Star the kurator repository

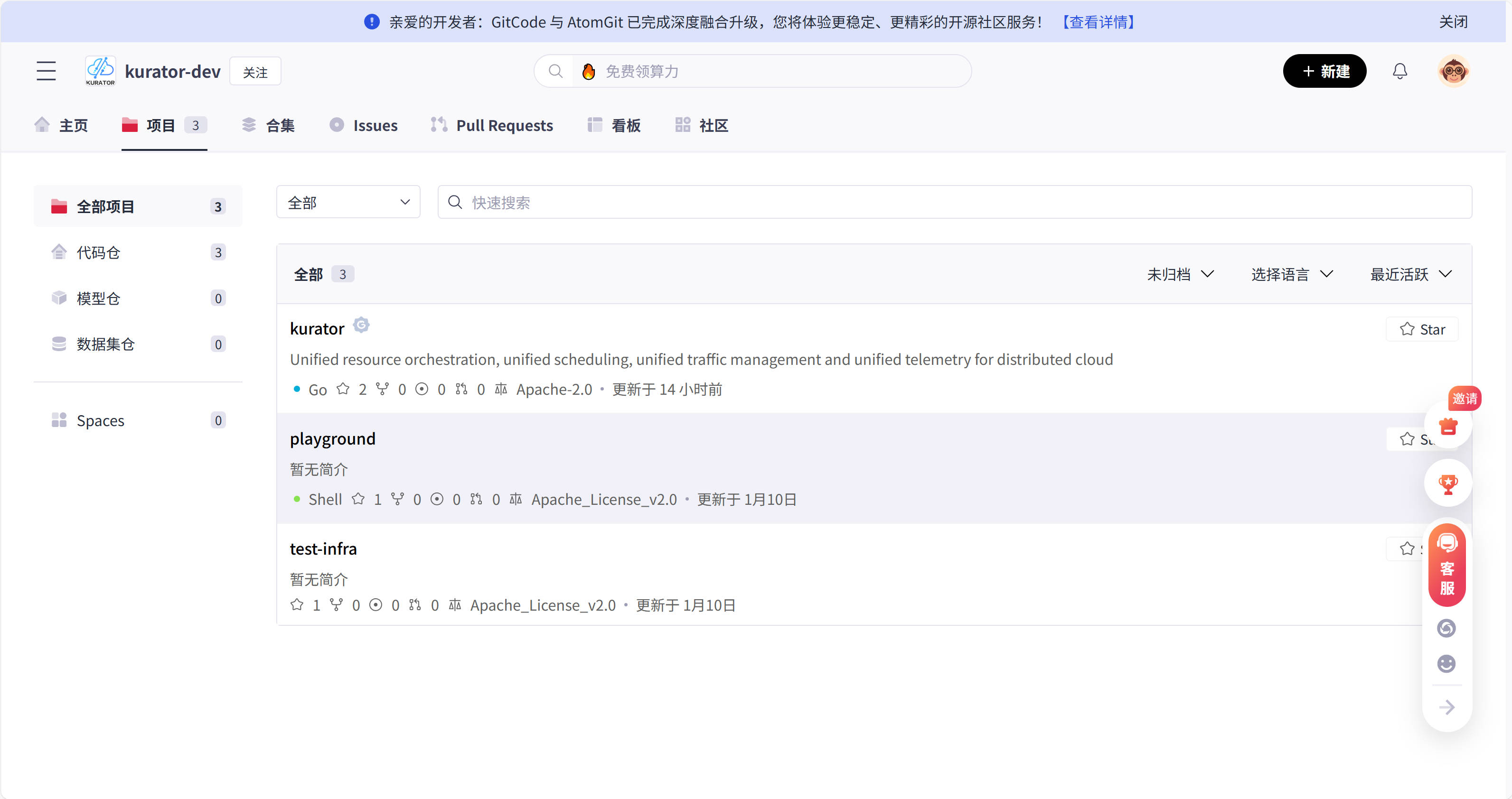[x=1422, y=328]
